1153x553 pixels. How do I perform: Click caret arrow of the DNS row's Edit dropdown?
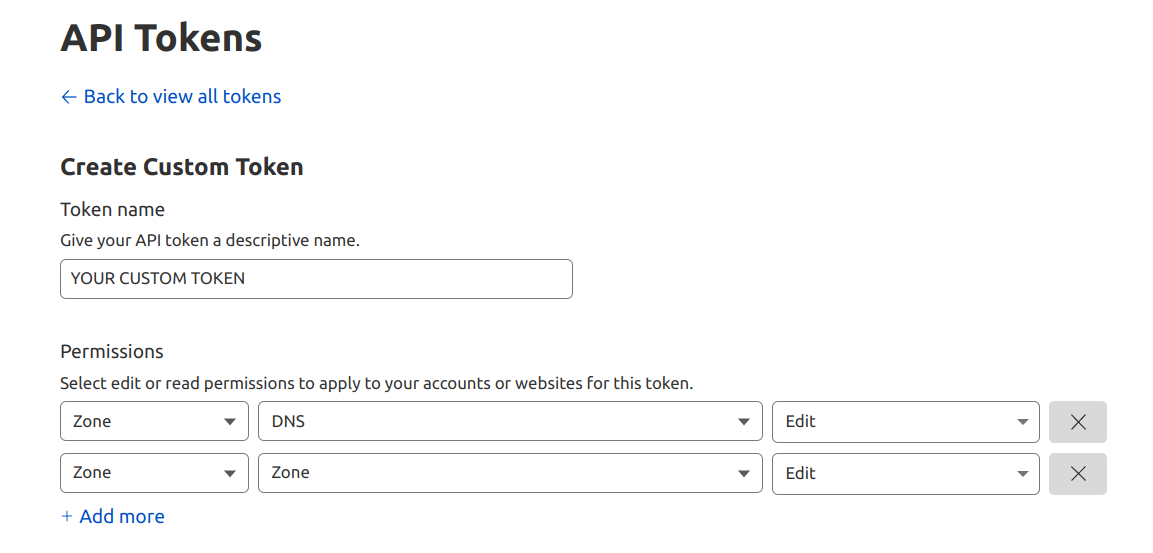coord(1022,422)
